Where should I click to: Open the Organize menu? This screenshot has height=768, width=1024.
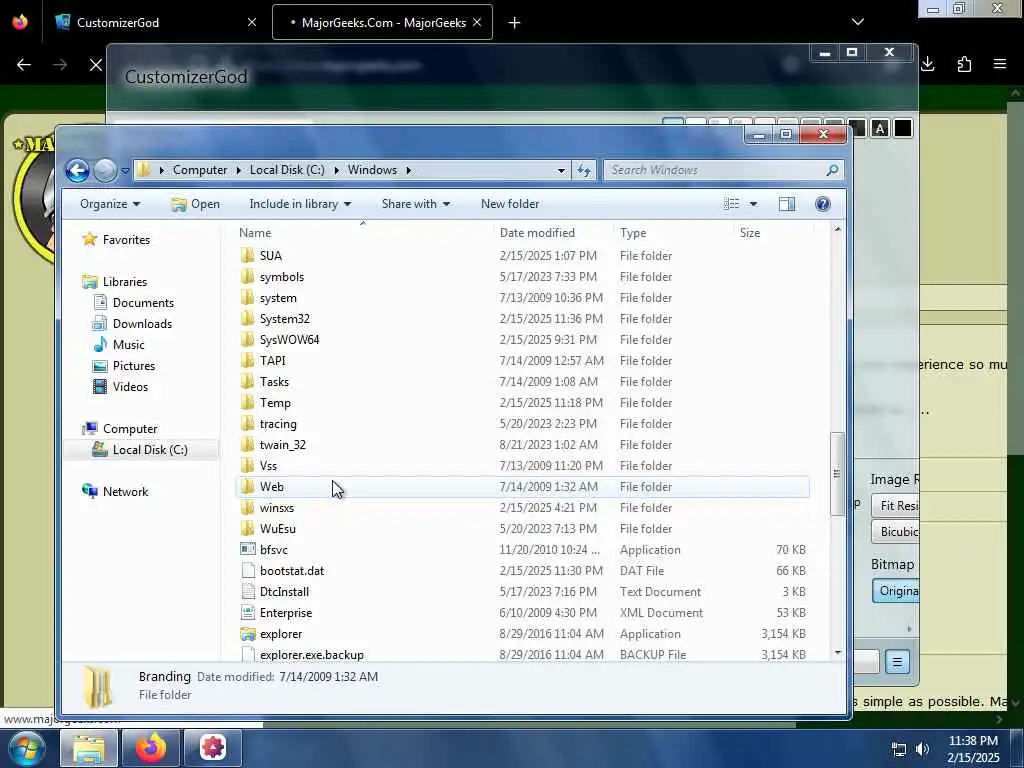click(x=110, y=204)
